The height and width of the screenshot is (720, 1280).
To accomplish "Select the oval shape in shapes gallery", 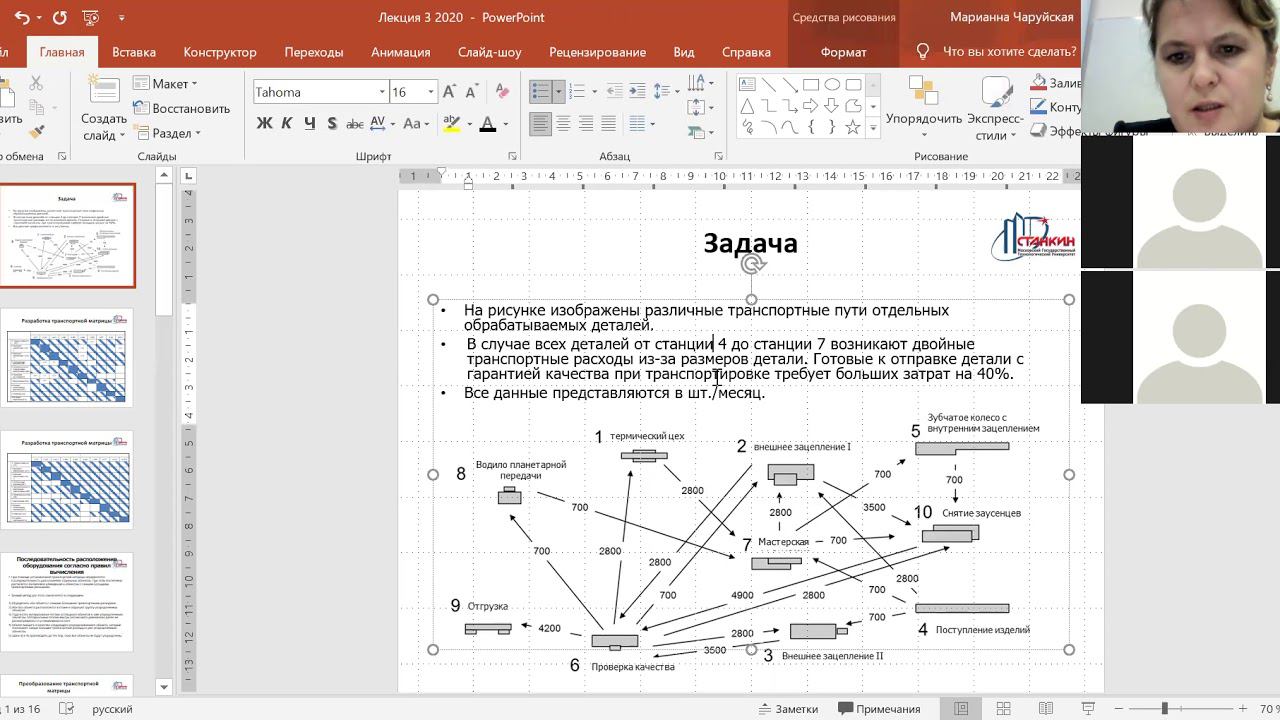I will point(832,85).
